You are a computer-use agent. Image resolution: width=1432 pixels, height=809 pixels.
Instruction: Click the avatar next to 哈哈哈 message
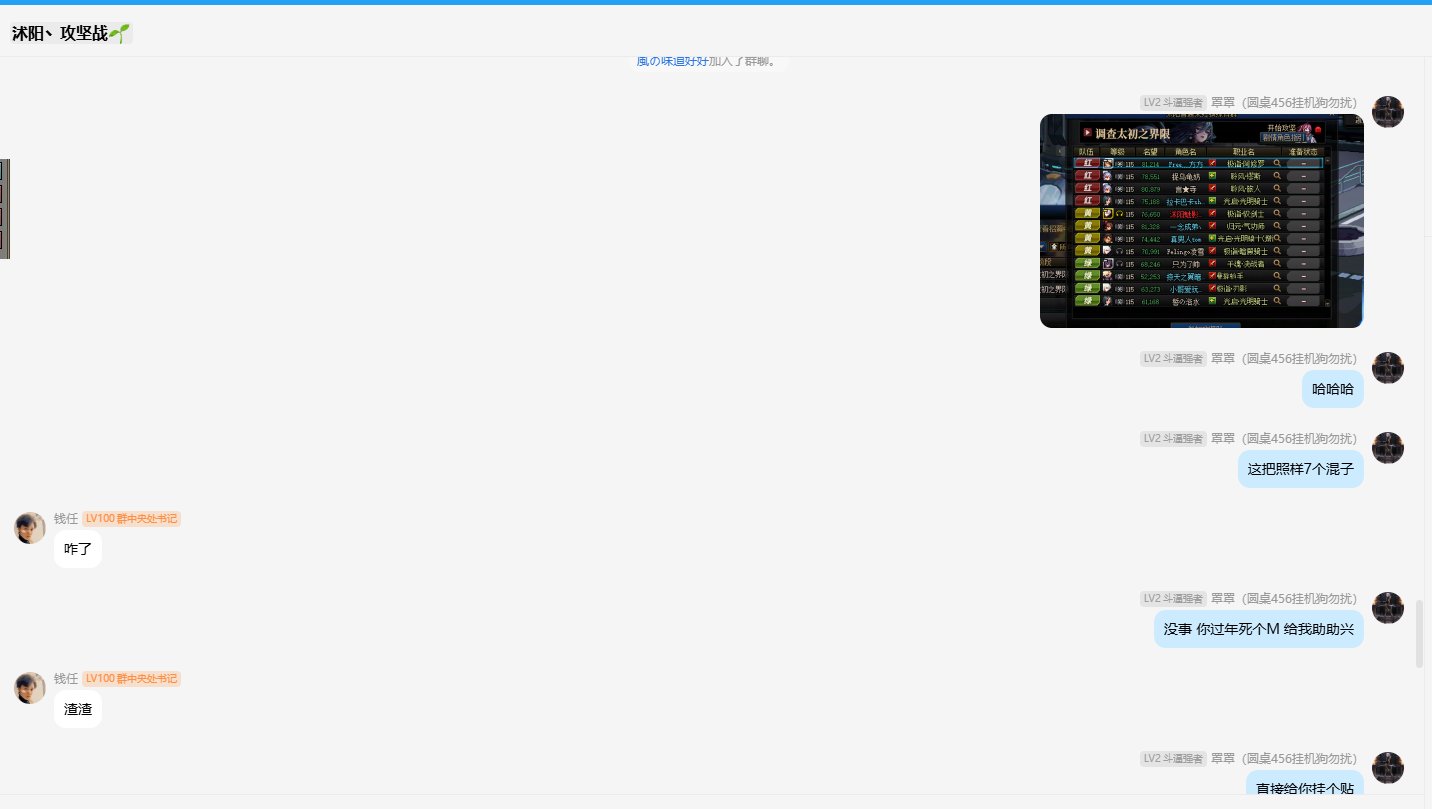pyautogui.click(x=1387, y=368)
